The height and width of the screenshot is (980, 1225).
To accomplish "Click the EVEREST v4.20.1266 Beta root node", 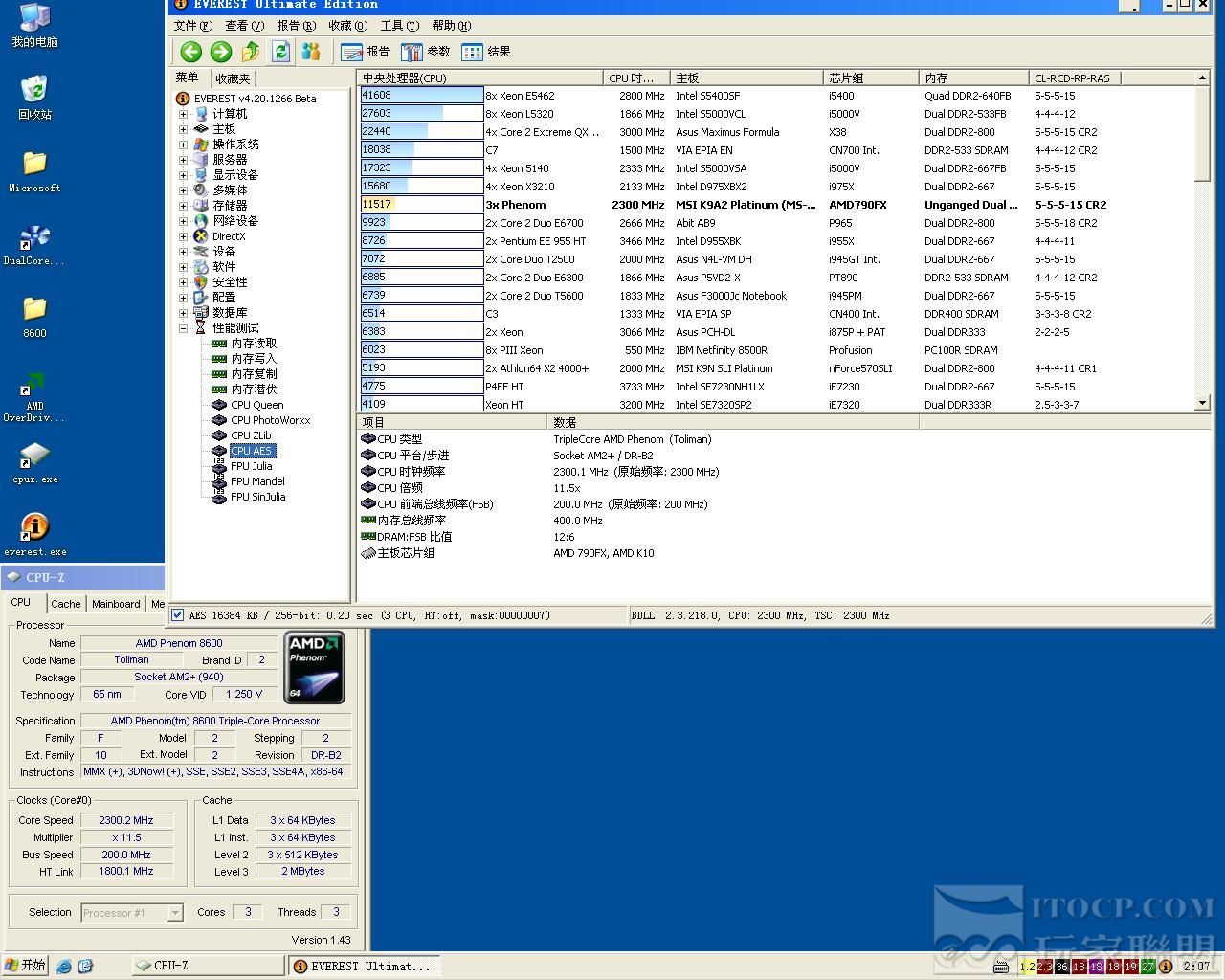I will (x=246, y=99).
